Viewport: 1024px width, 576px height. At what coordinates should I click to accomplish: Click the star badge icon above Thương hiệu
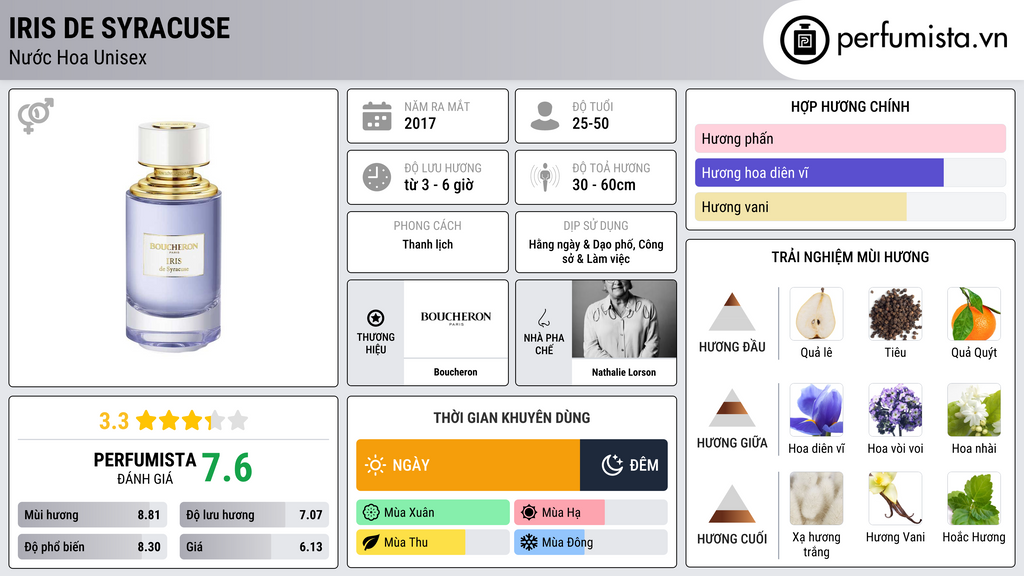coord(376,318)
